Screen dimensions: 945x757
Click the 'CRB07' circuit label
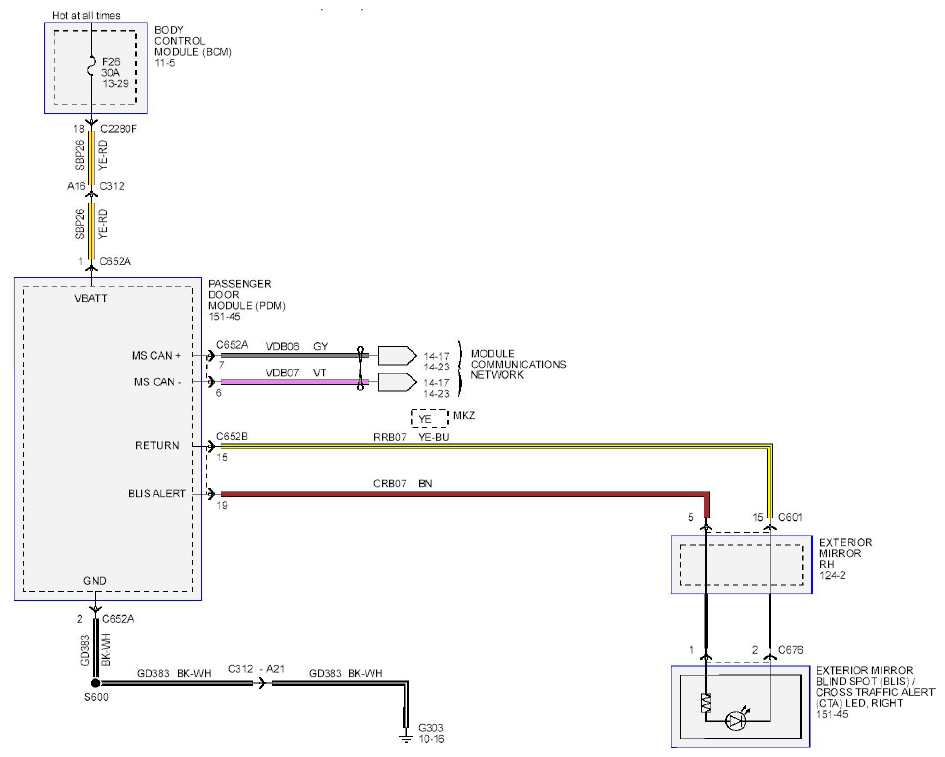390,483
